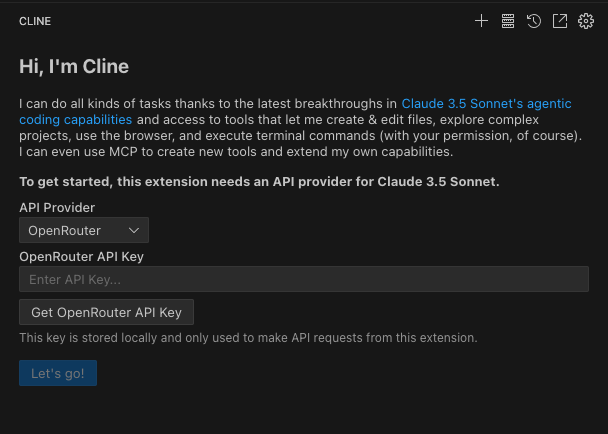Click the CLINE panel title

click(35, 21)
